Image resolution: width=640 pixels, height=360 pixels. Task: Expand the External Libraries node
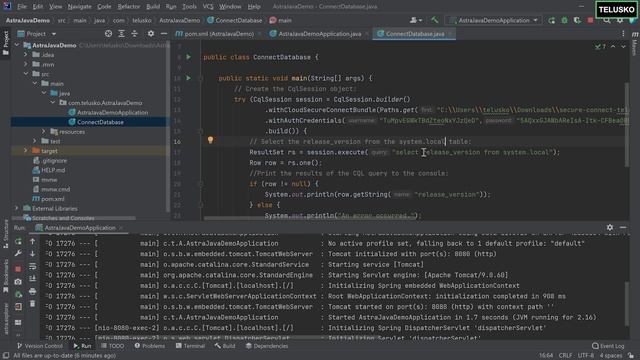pyautogui.click(x=17, y=208)
